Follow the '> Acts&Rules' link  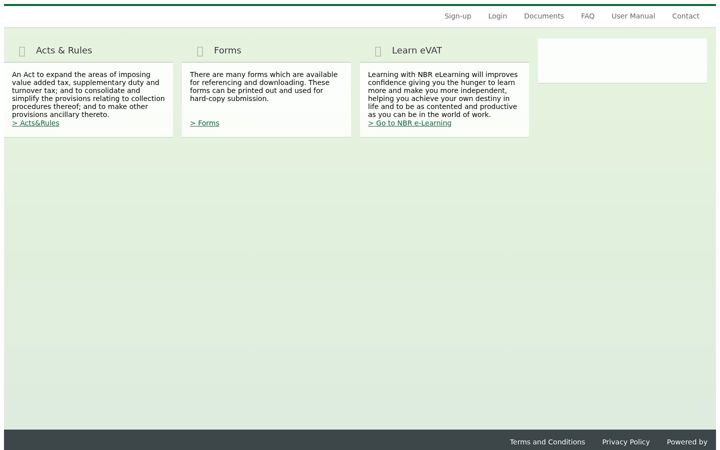(35, 123)
